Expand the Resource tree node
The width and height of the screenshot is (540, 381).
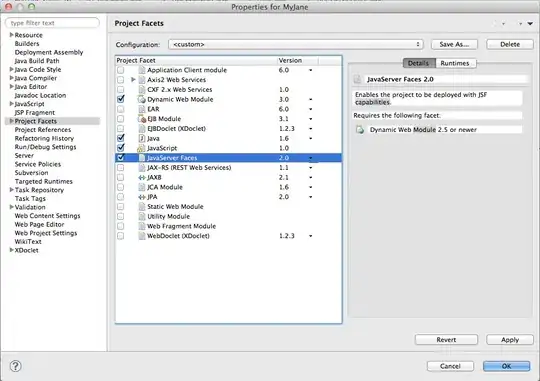11,35
